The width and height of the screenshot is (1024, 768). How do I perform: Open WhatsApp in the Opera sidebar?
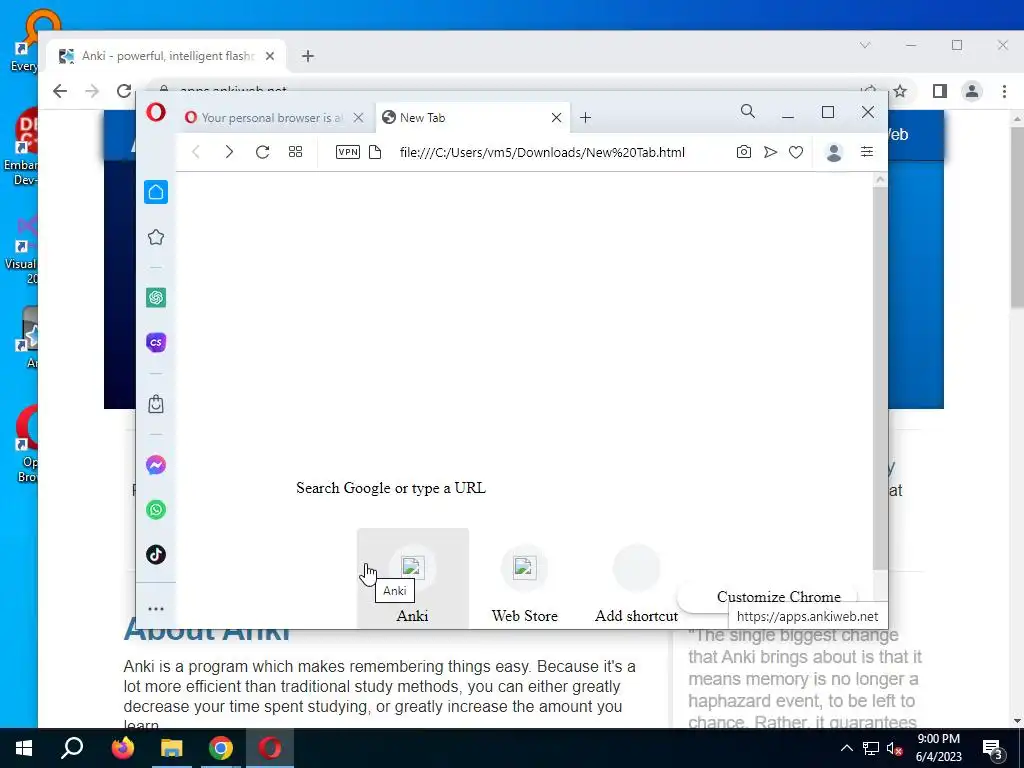(155, 509)
